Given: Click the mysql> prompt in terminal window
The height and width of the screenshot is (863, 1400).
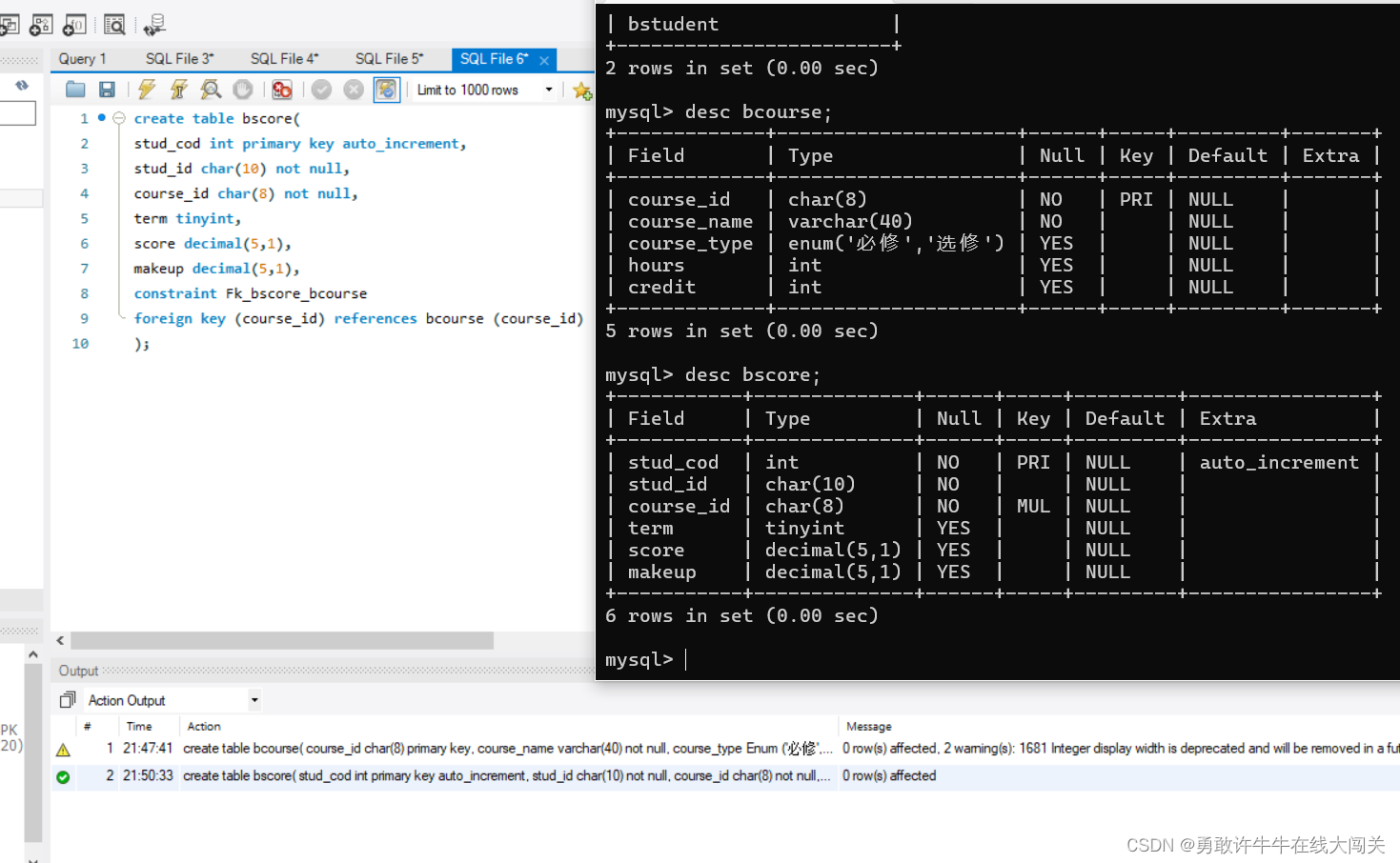Looking at the screenshot, I should pyautogui.click(x=639, y=660).
